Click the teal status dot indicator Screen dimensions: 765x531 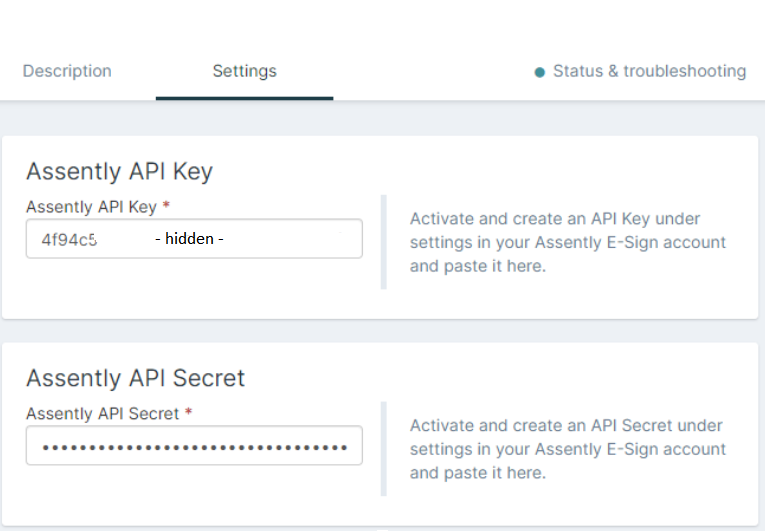coord(540,73)
